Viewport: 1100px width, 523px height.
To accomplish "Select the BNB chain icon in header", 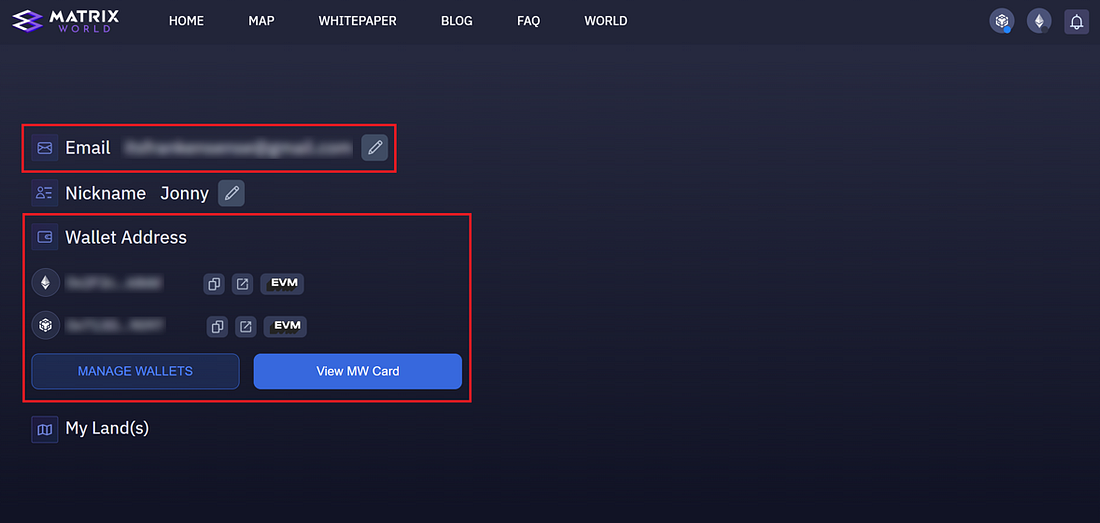I will tap(1001, 21).
